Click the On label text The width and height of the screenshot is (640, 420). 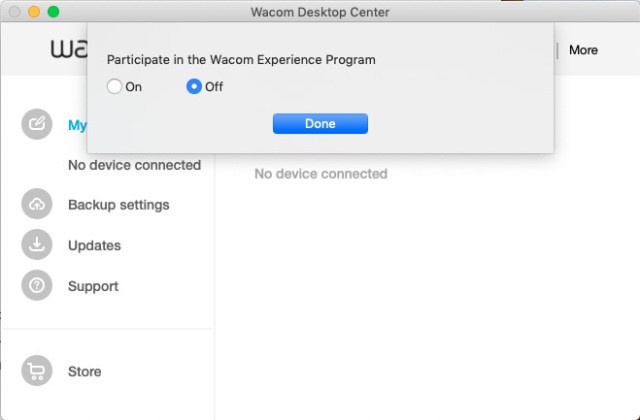[133, 87]
